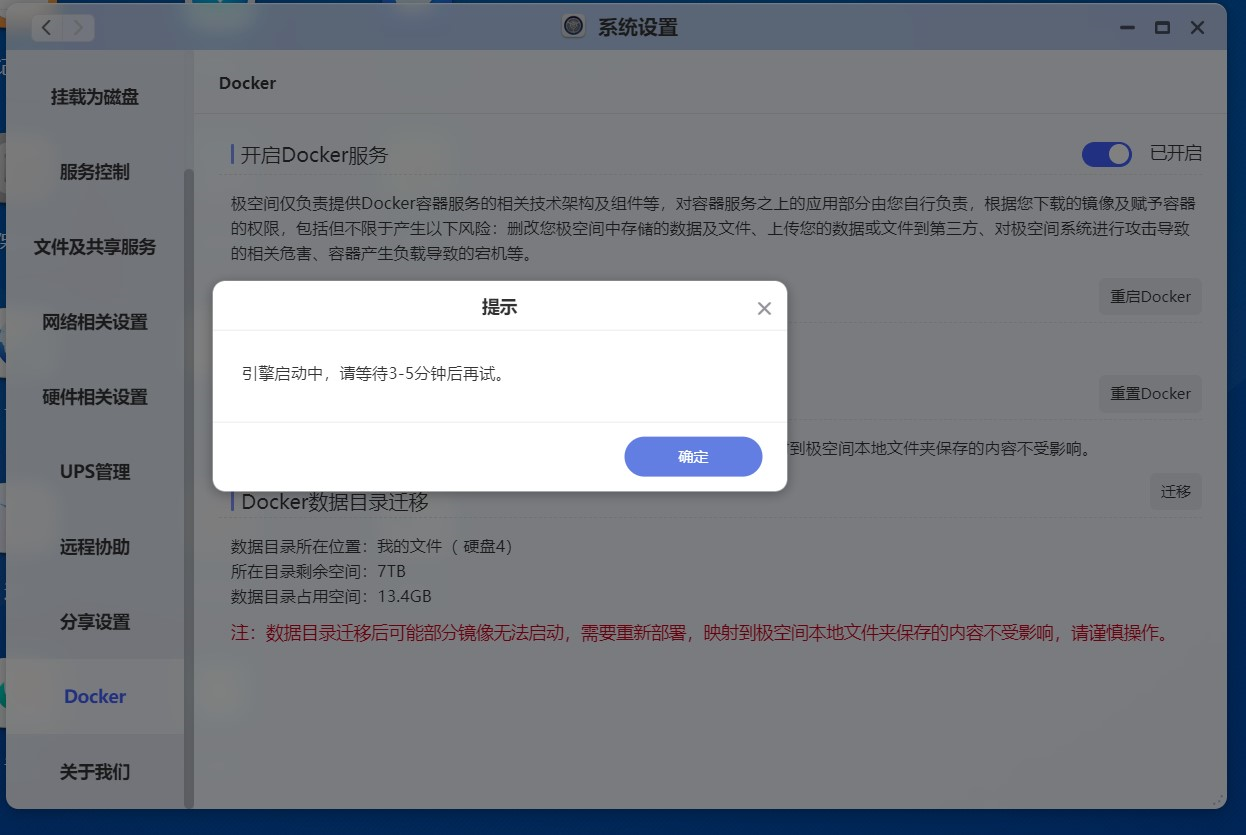Open 关于我们 section
Viewport: 1246px width, 835px height.
[x=95, y=772]
